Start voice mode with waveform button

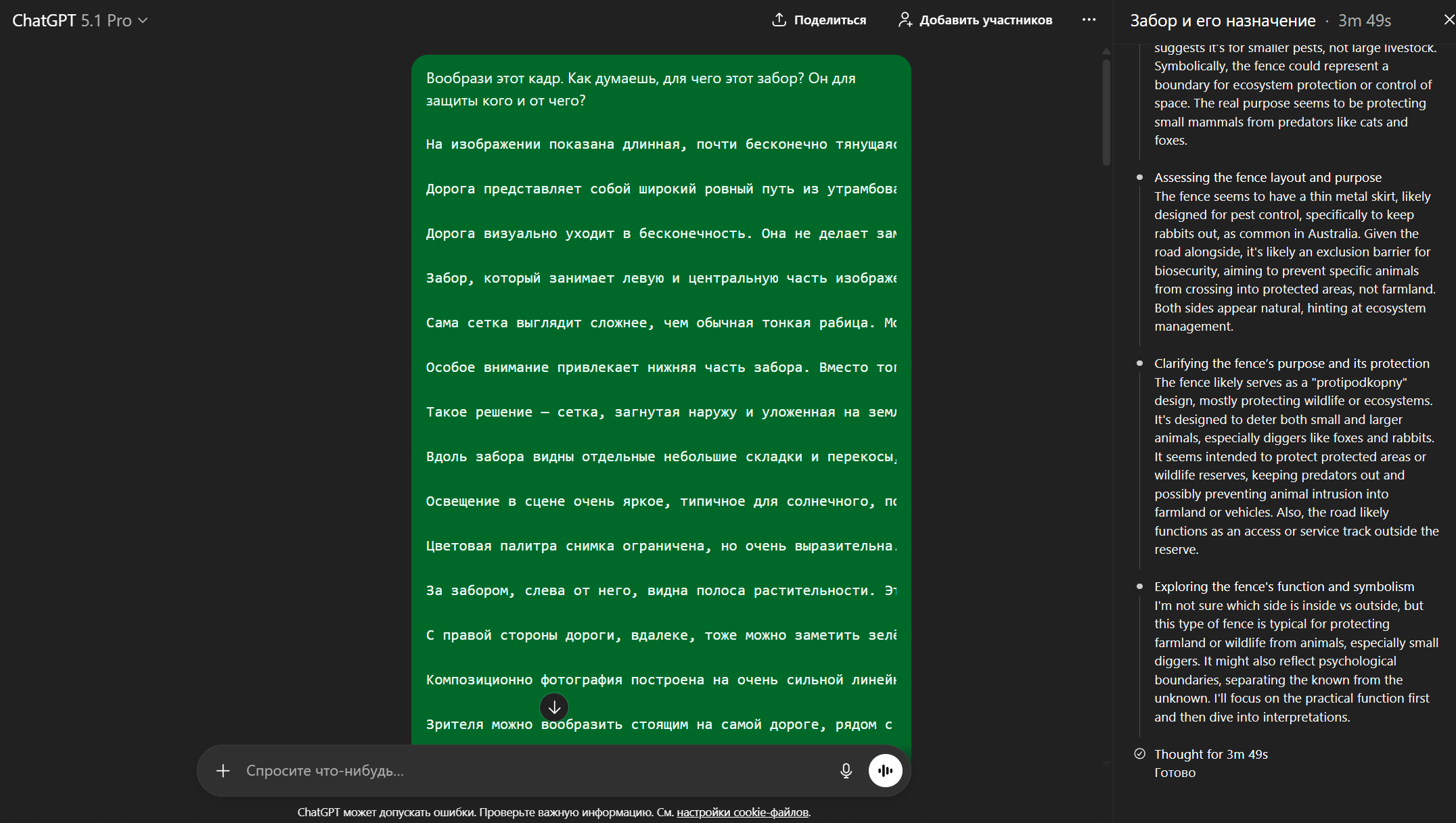pos(885,770)
